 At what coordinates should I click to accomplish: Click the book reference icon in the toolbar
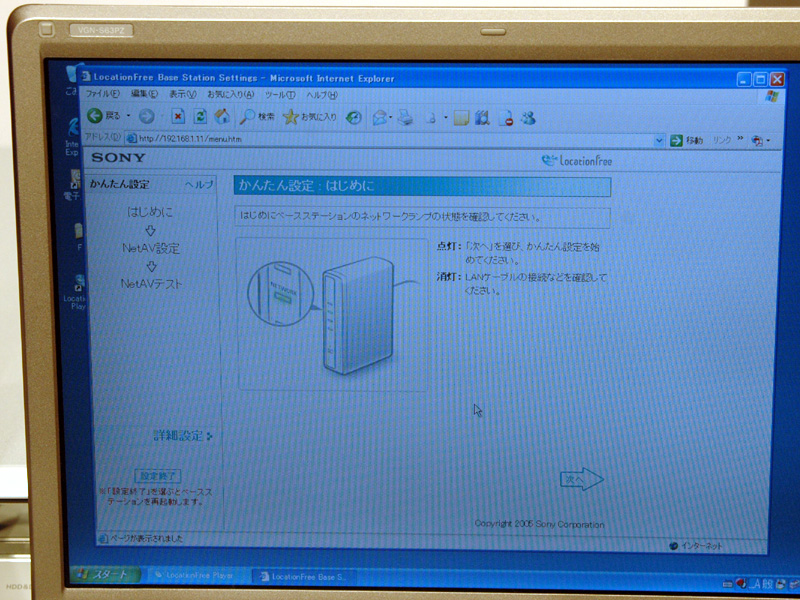tap(482, 118)
